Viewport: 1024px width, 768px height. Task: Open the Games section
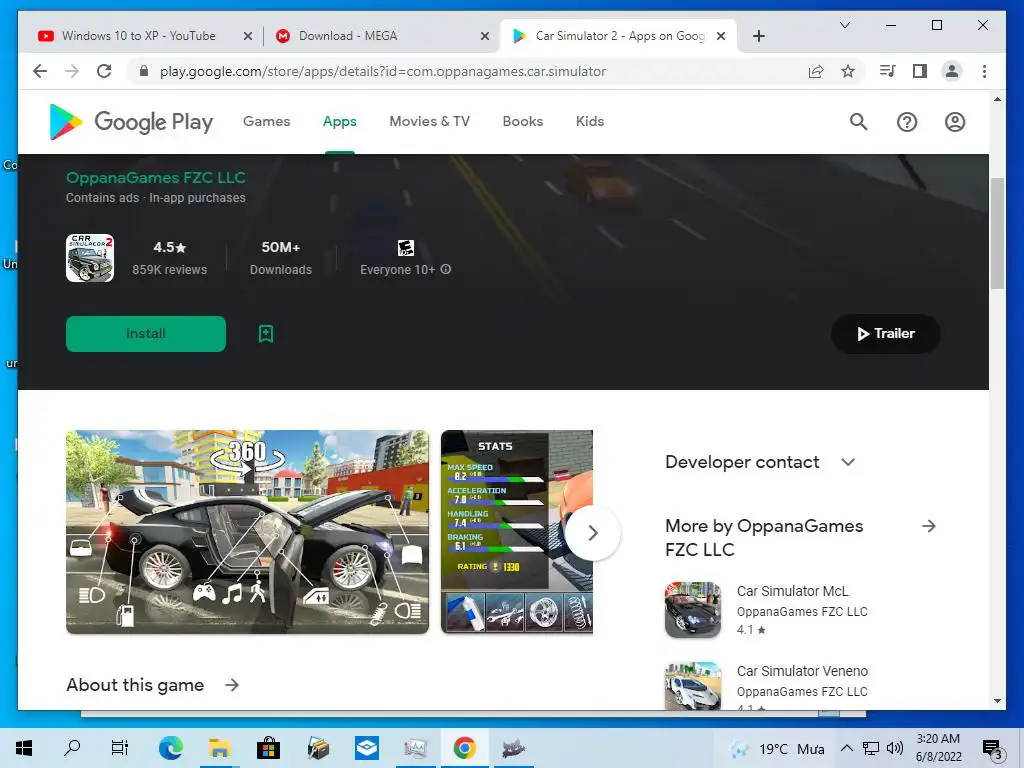(x=266, y=121)
